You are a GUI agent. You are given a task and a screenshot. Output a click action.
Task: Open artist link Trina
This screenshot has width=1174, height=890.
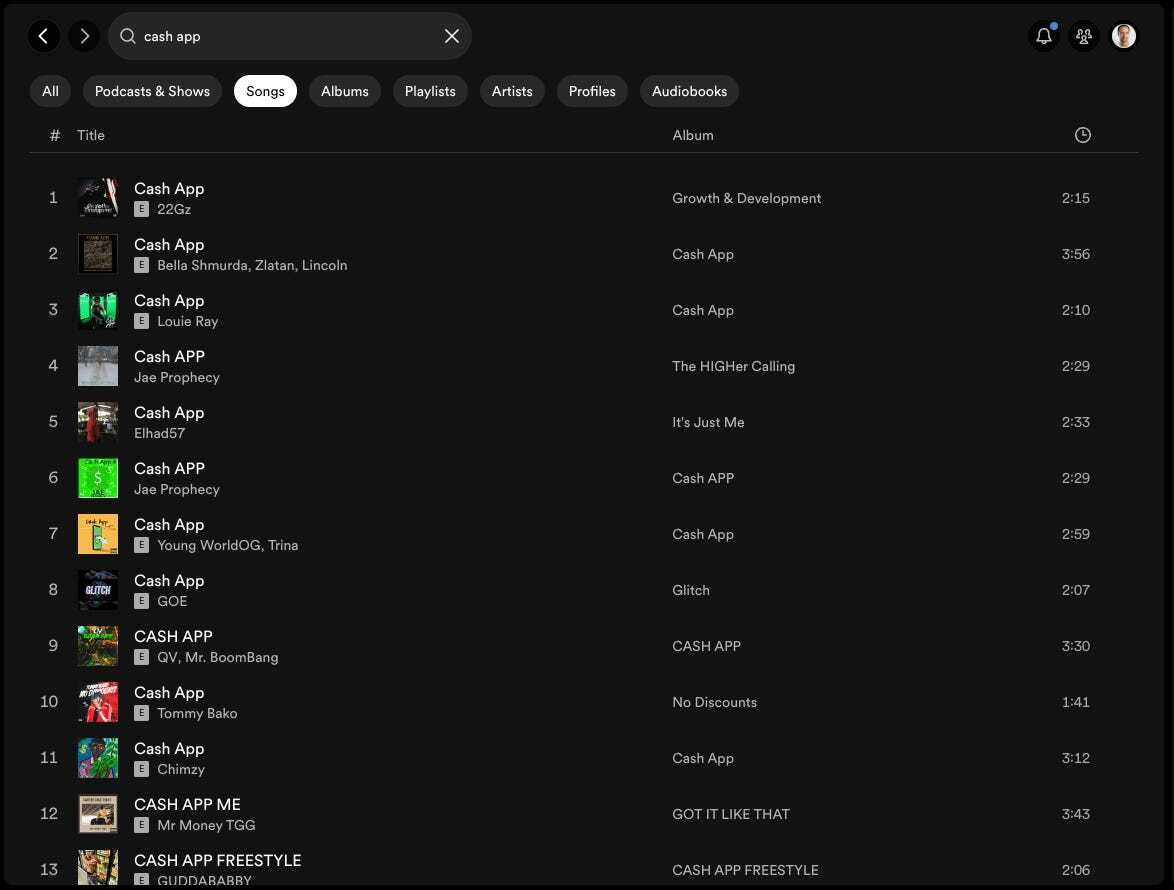(283, 546)
